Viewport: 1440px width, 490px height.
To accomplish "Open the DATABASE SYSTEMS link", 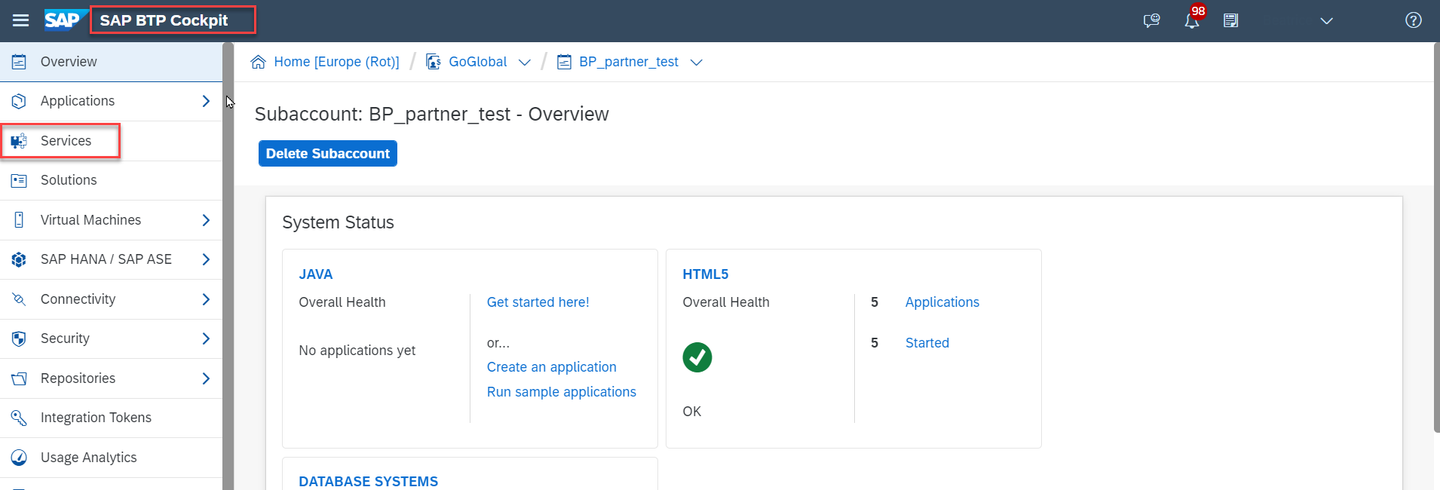I will tap(368, 482).
